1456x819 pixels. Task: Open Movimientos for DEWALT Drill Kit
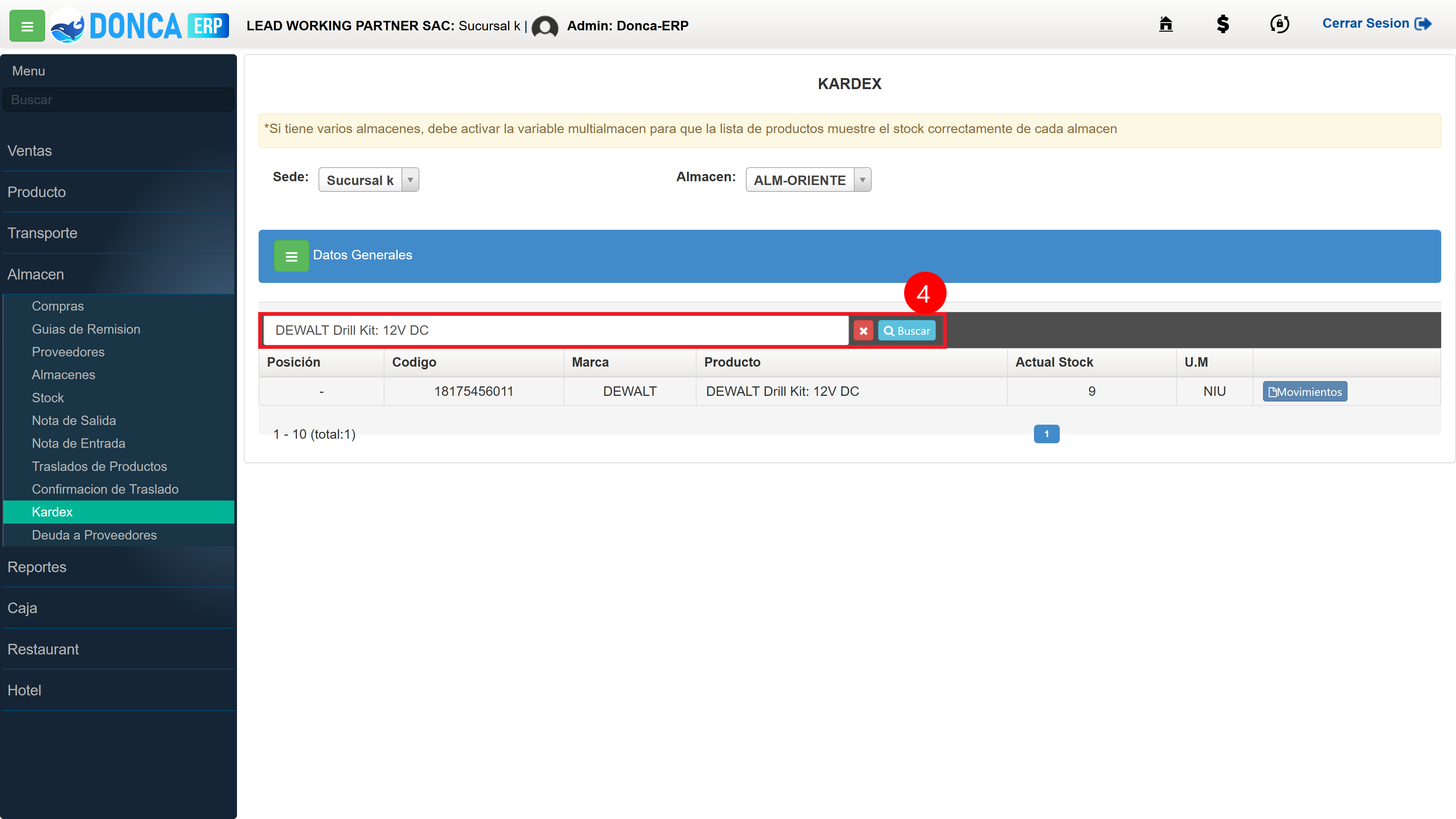point(1304,392)
